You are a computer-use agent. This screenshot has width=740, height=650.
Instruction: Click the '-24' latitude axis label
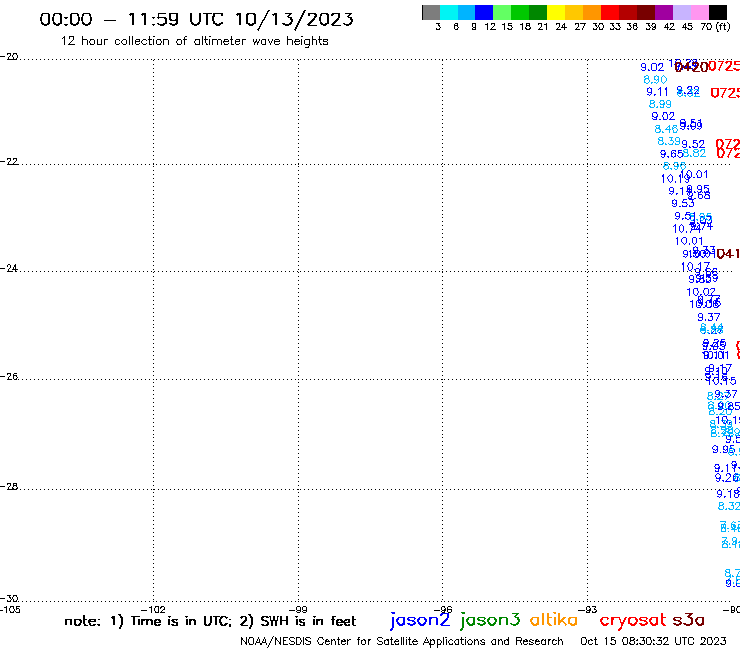9,268
